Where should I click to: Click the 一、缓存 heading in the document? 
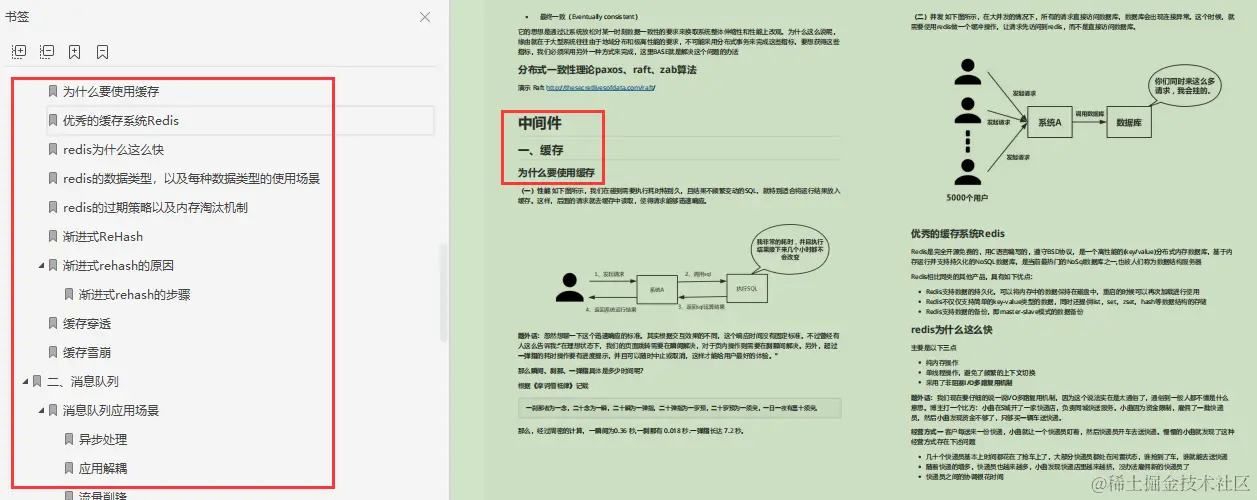tap(541, 150)
